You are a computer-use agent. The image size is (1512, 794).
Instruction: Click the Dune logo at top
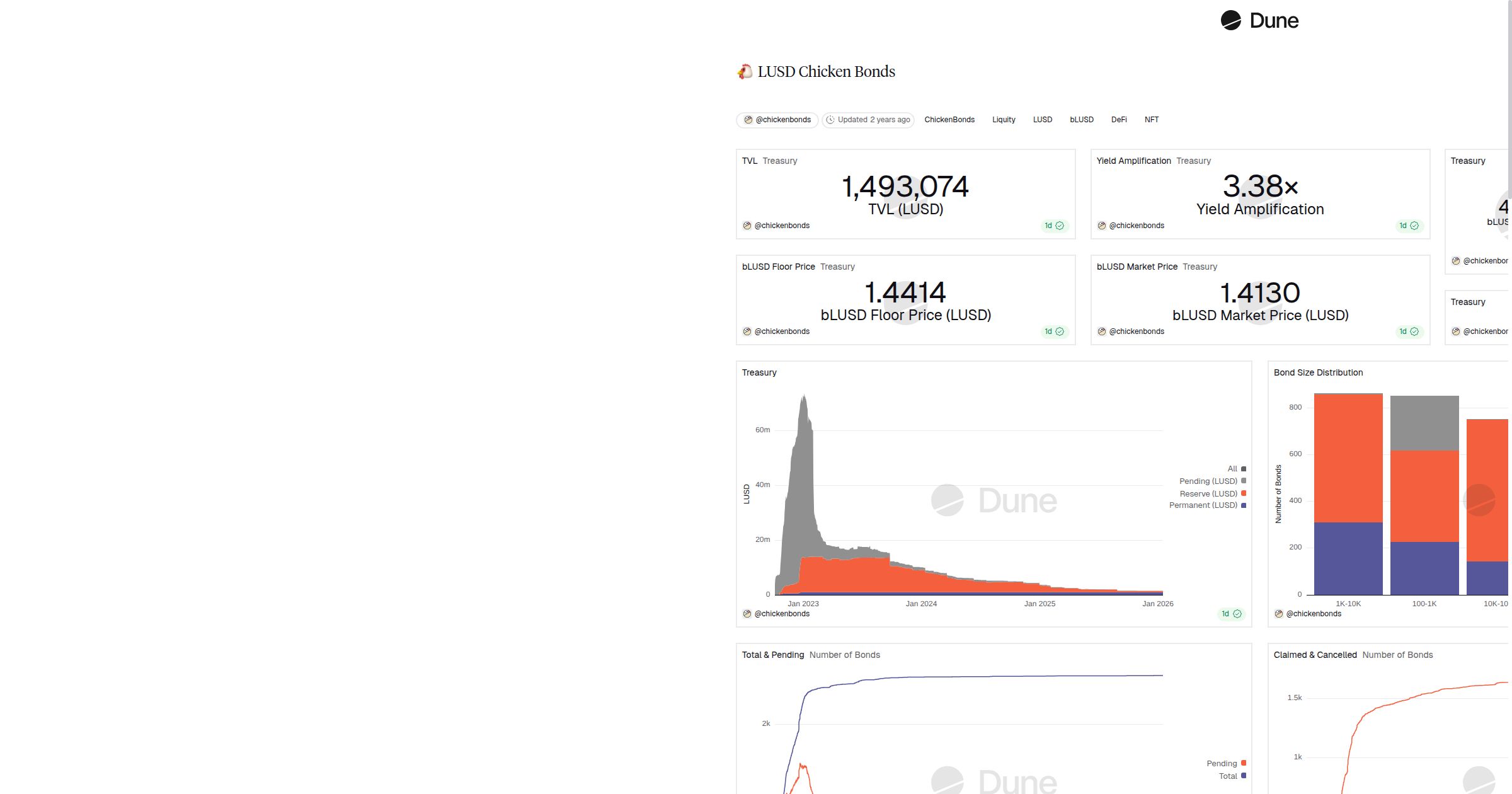1259,21
